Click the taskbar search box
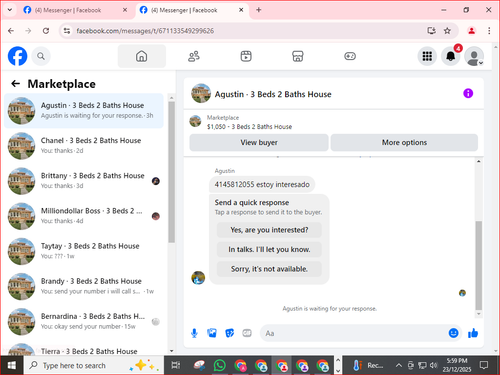500x375 pixels. point(94,365)
